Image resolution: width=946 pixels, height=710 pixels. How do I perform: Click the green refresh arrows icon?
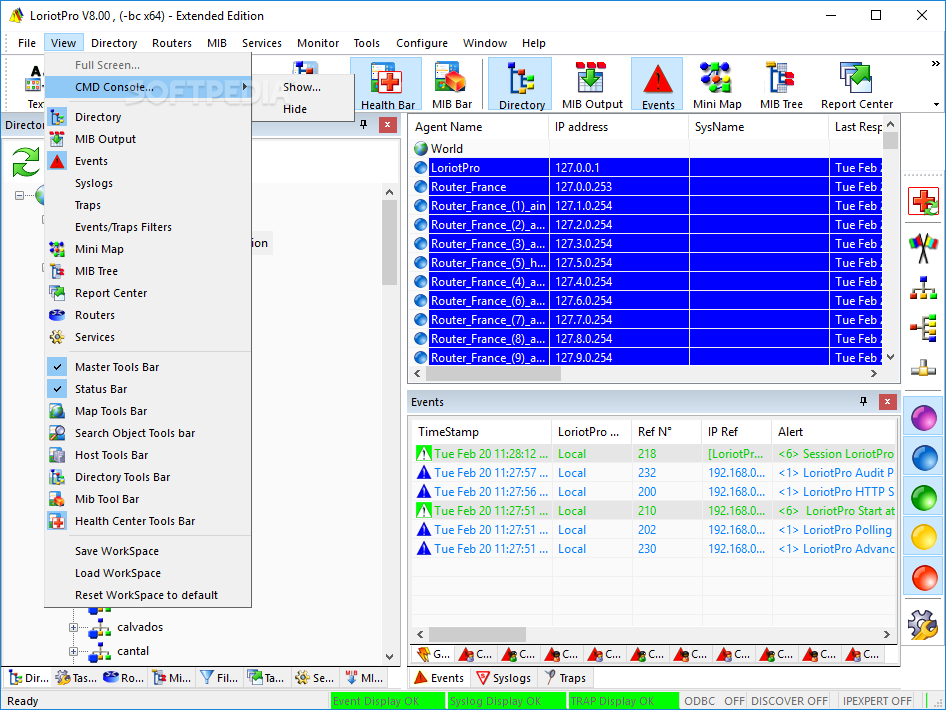26,162
